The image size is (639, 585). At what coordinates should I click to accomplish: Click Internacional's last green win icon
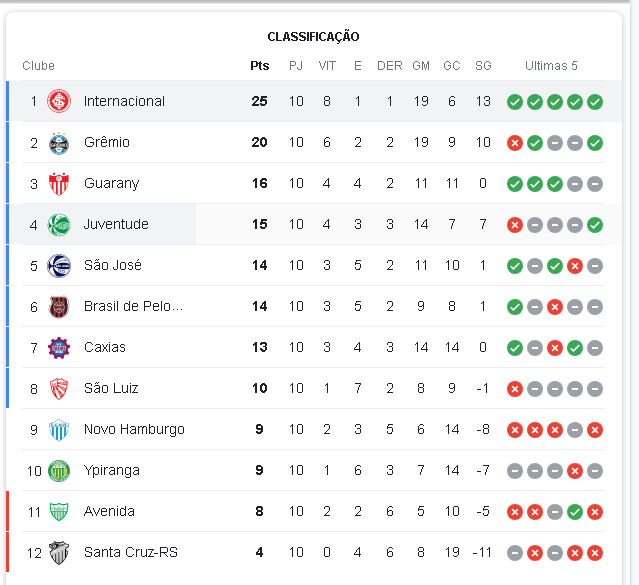pyautogui.click(x=595, y=102)
